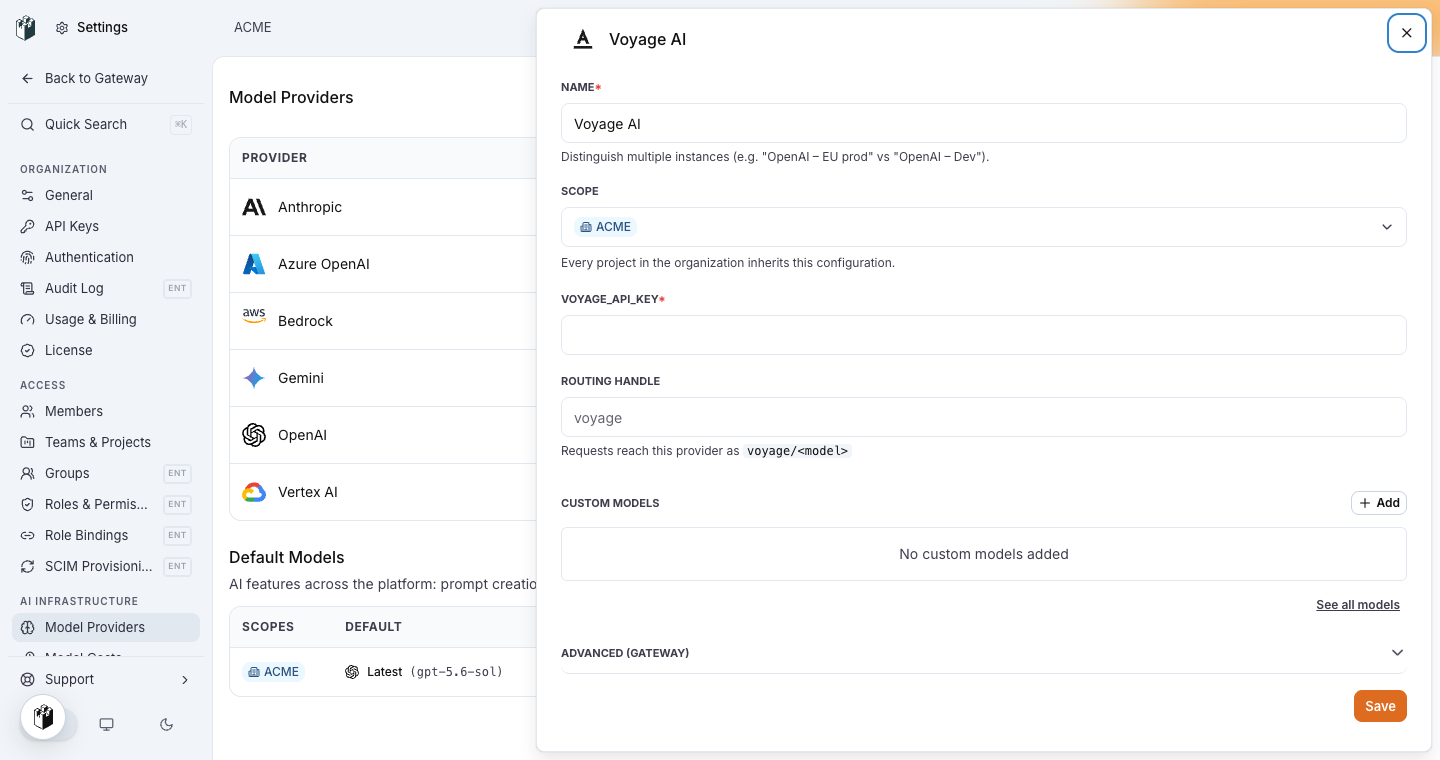1440x760 pixels.
Task: Click the Latest (gpt-5.6-sol) default model
Action: click(x=424, y=672)
